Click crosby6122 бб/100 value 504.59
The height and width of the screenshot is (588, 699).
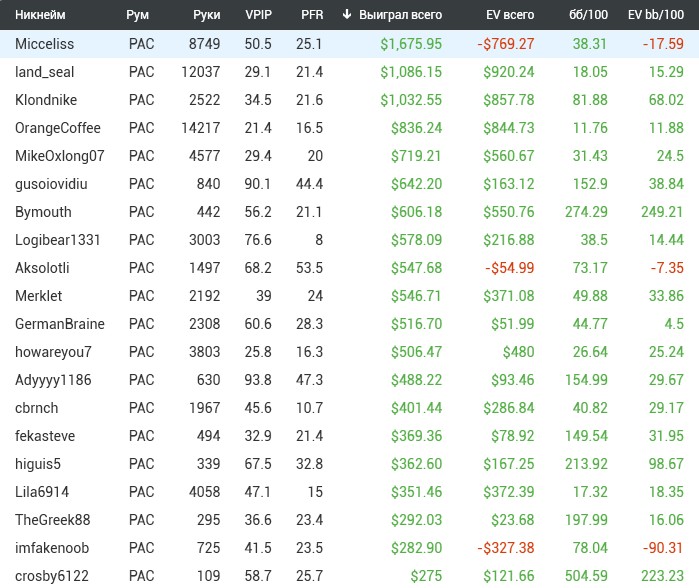point(586,576)
